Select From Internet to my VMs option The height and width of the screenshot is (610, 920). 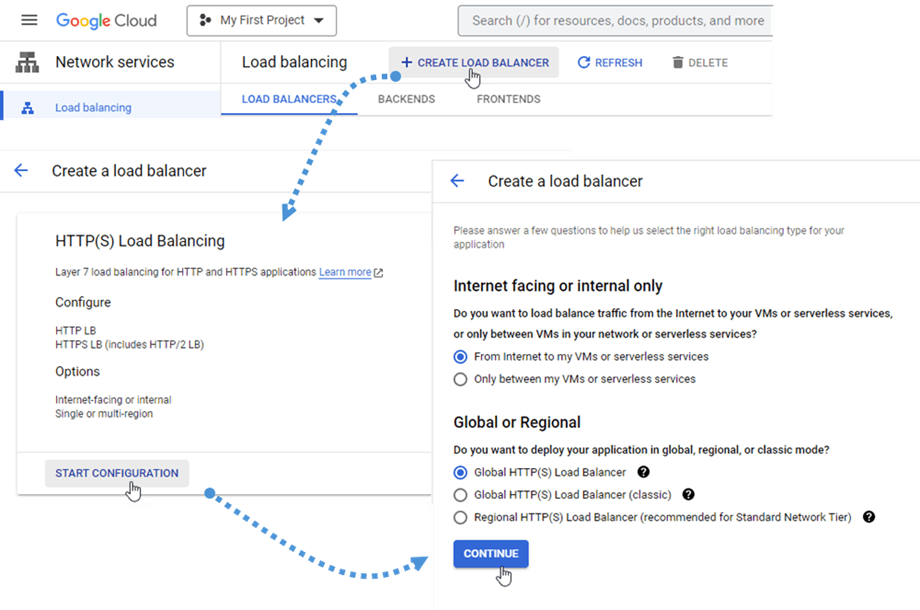pyautogui.click(x=460, y=357)
